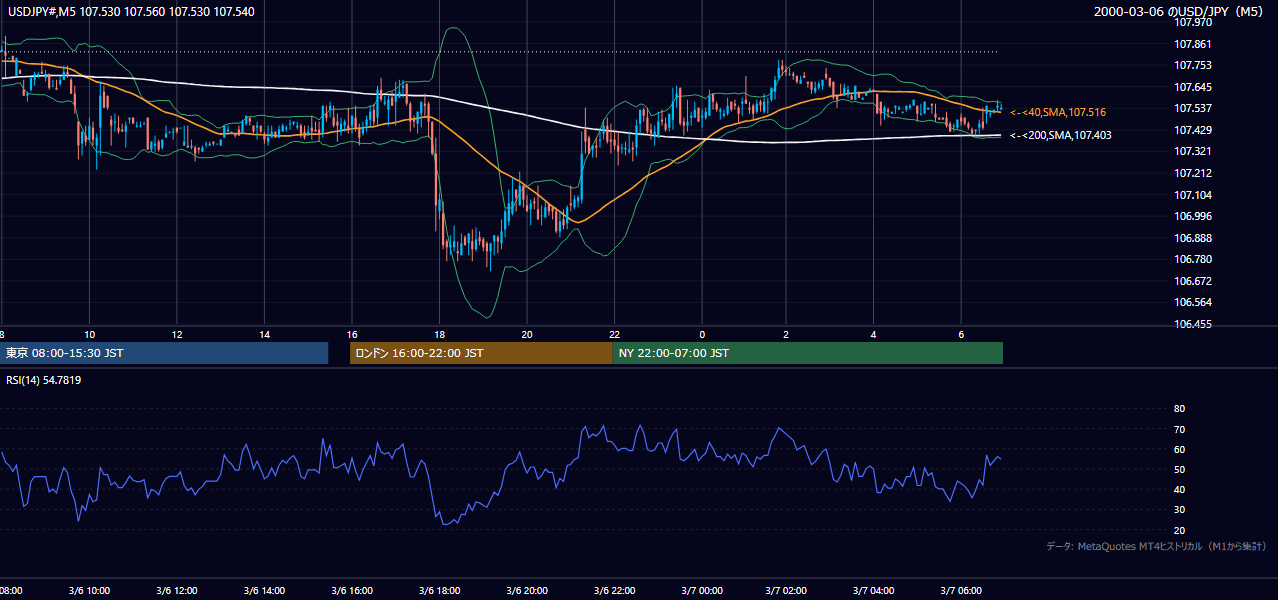The height and width of the screenshot is (600, 1278).
Task: Click the '3/6 22:00' bottom time label
Action: click(614, 591)
